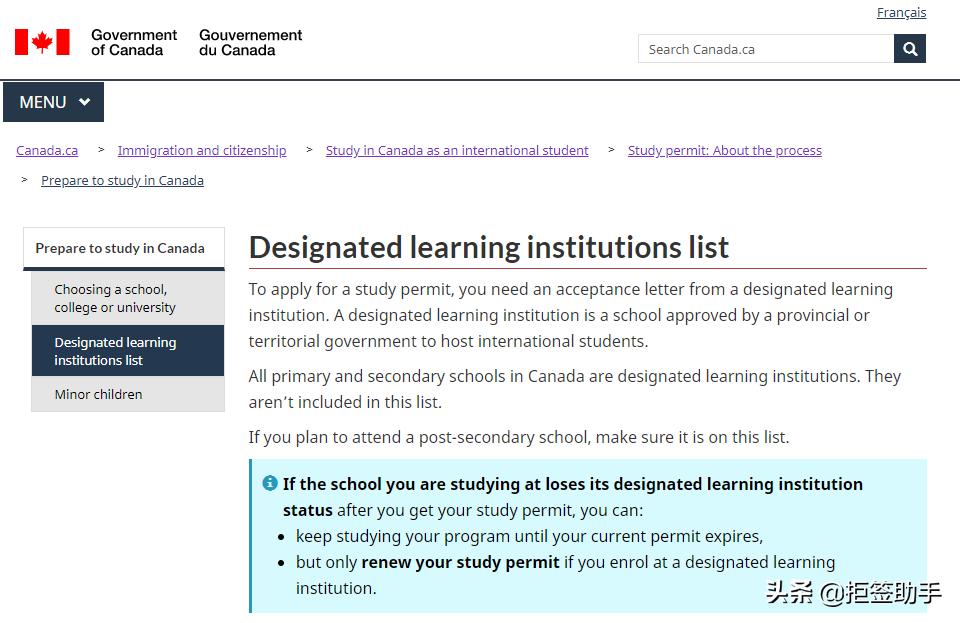The height and width of the screenshot is (623, 960).
Task: Open Choosing a school, college or university
Action: point(115,298)
